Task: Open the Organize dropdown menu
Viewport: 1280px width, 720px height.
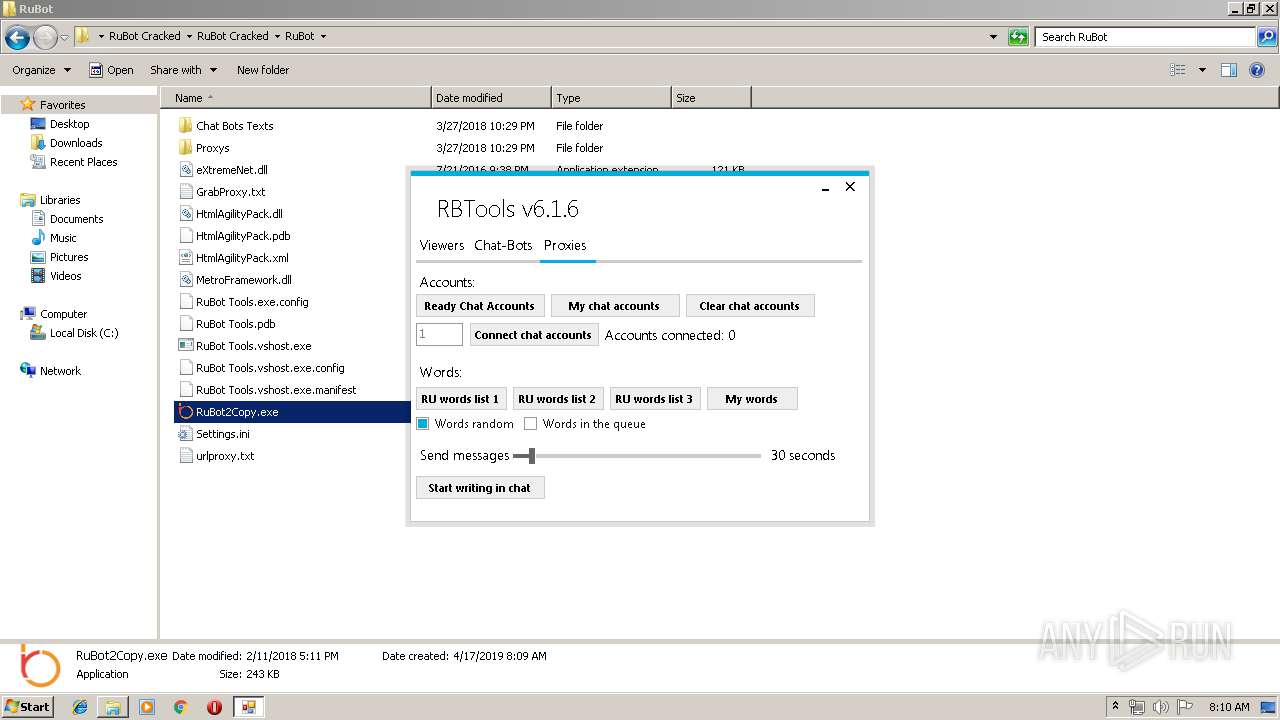Action: click(x=41, y=70)
